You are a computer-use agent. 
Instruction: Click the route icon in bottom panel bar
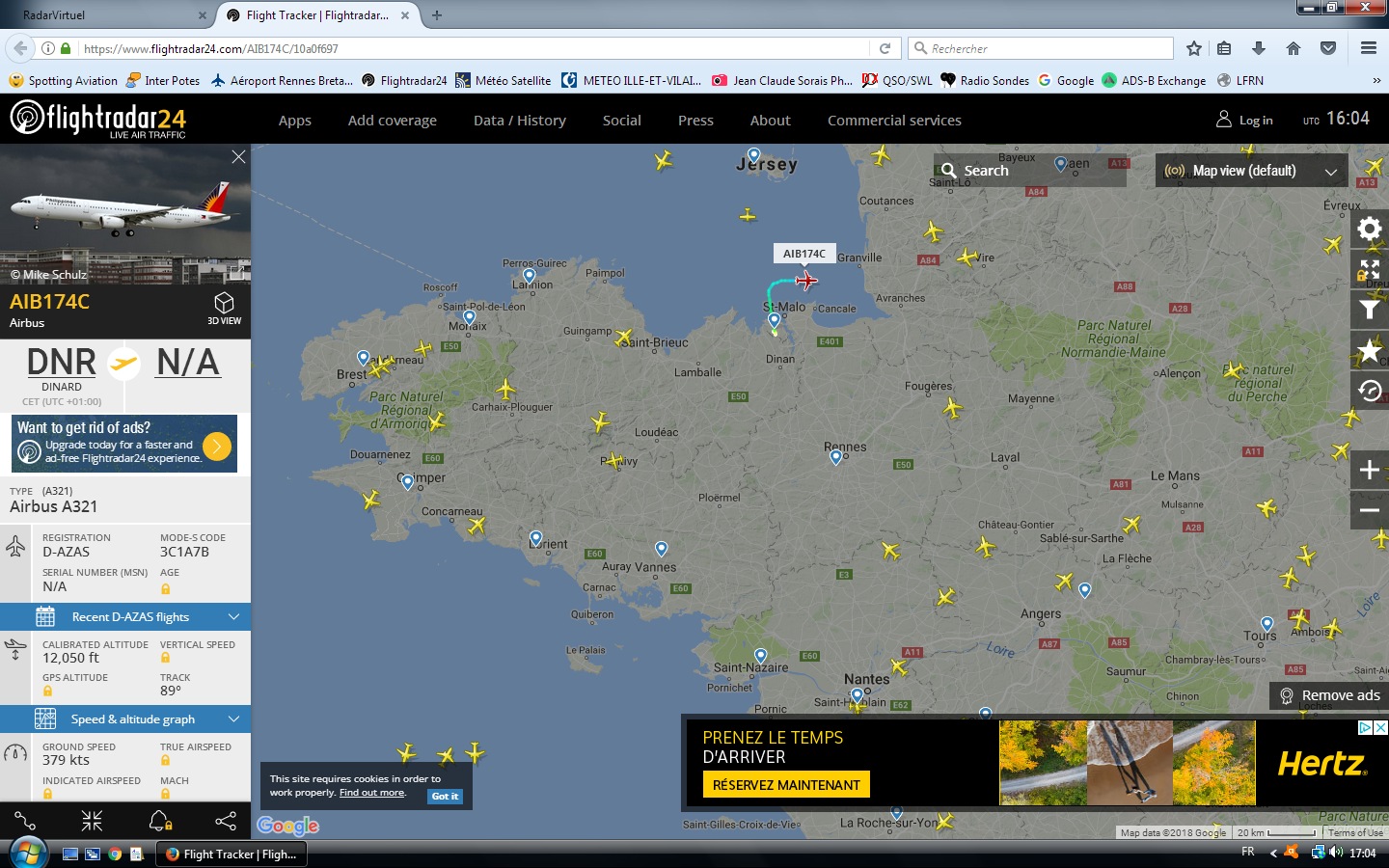point(25,821)
